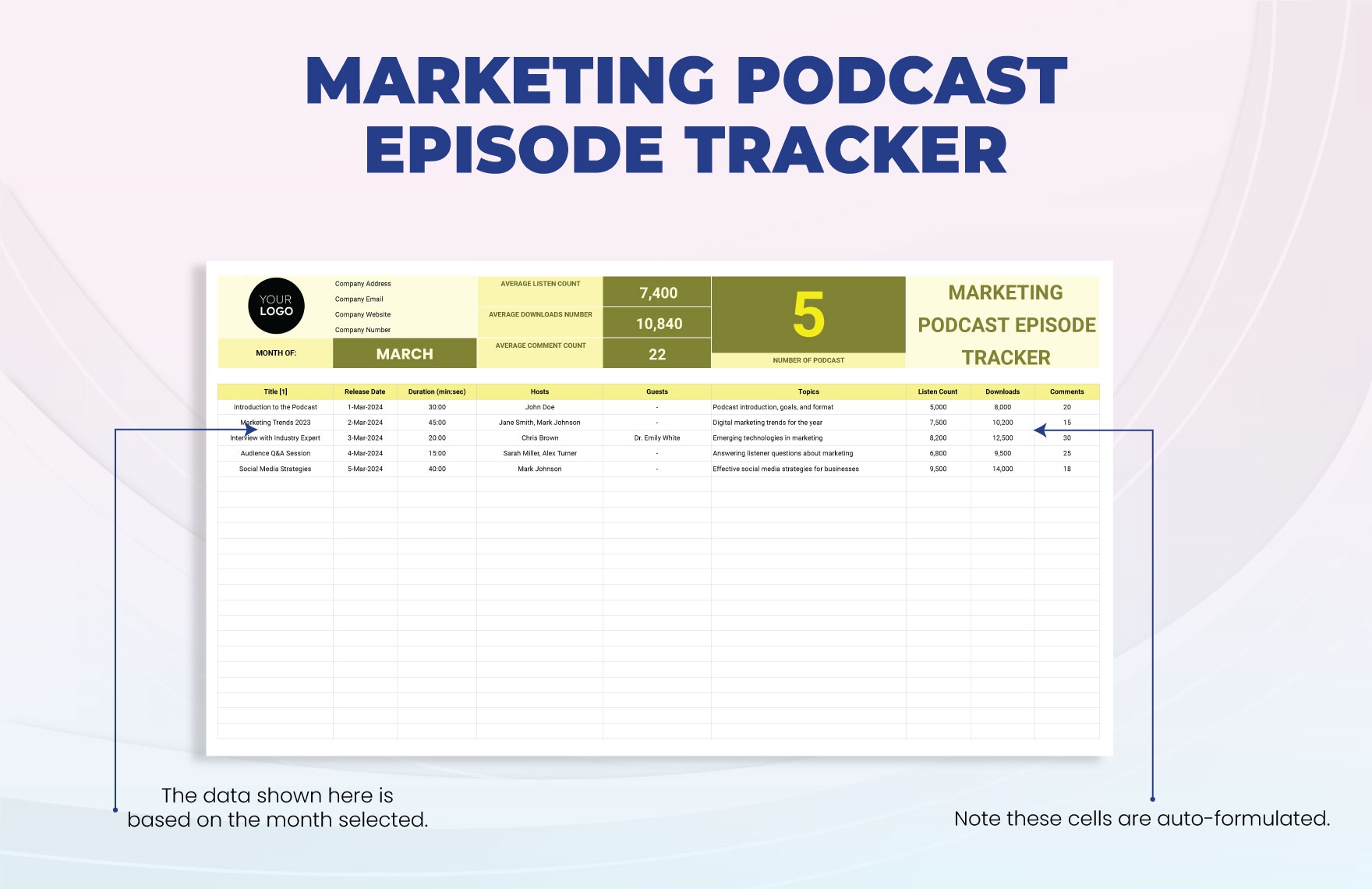Click the Dr. Emily White guest cell
1372x889 pixels.
(x=656, y=437)
